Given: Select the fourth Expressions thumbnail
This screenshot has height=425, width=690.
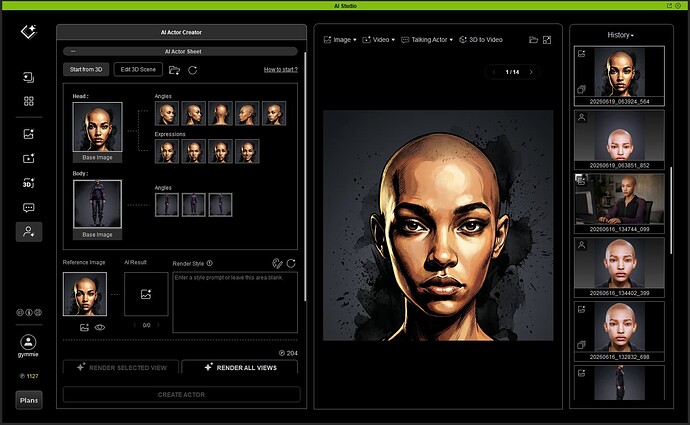Looking at the screenshot, I should click(247, 151).
